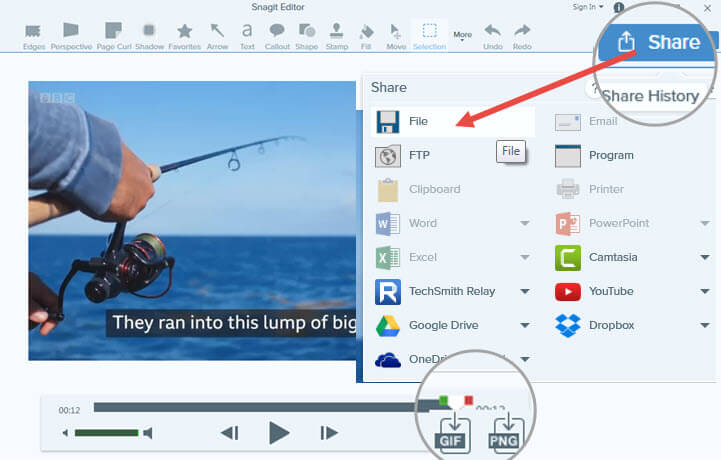721x460 pixels.
Task: Click the blue Share button
Action: coord(658,42)
